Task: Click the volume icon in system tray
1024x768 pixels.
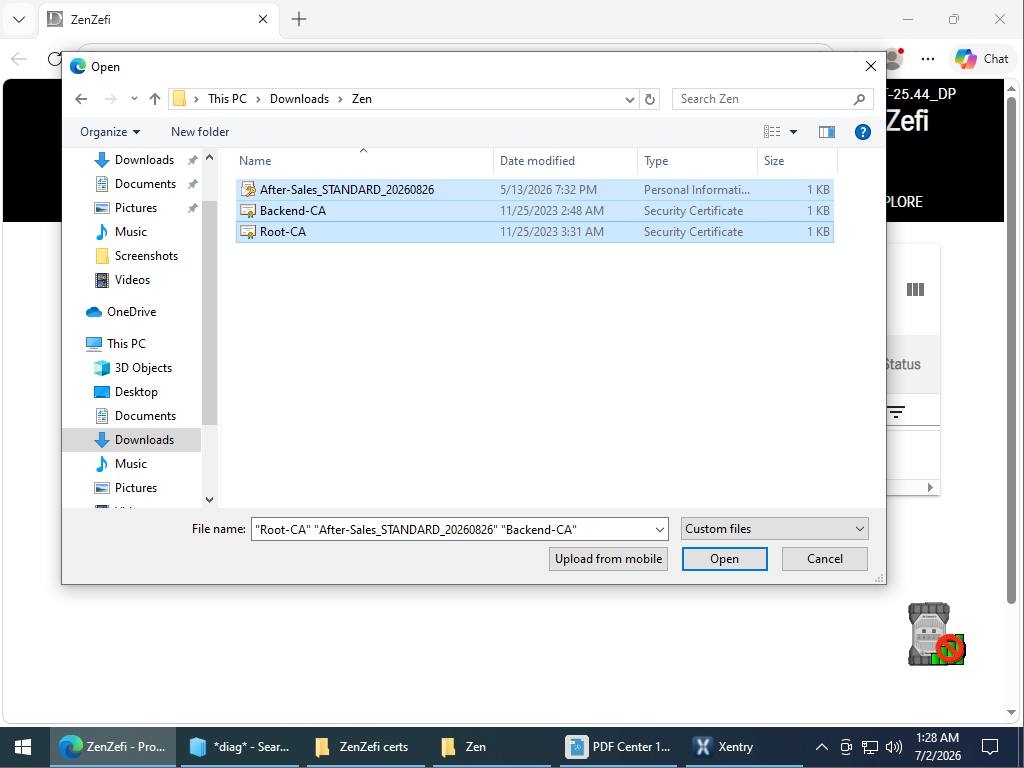Action: (894, 747)
